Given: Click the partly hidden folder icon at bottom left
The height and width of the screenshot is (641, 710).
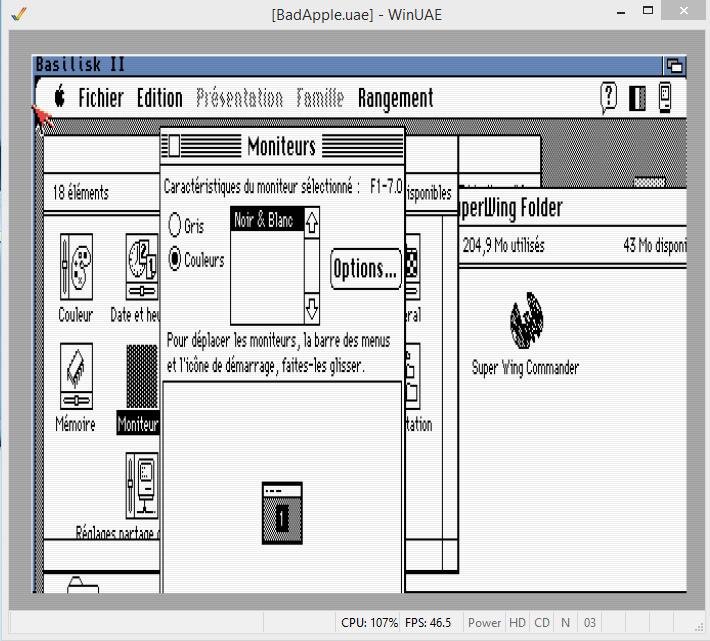Looking at the screenshot, I should tap(83, 584).
